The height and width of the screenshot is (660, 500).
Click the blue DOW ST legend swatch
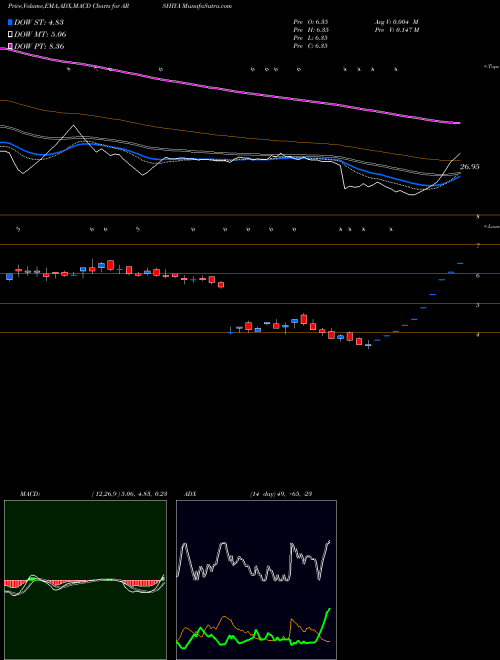10,22
